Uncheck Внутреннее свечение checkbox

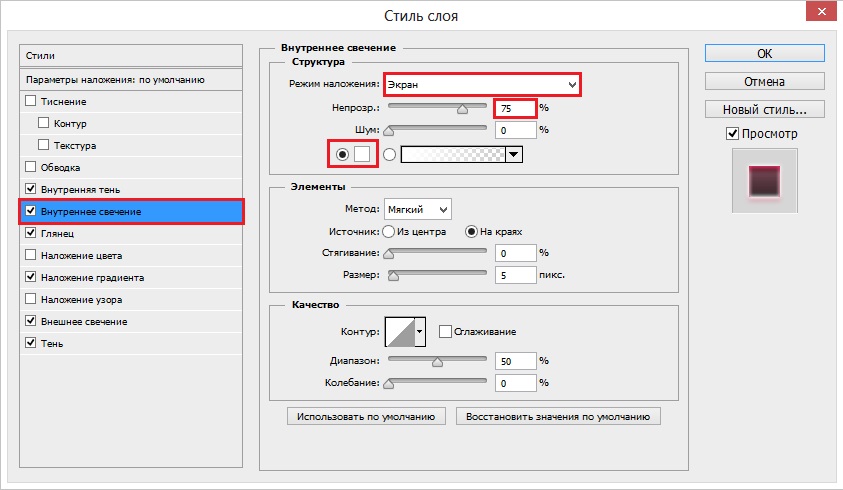(31, 211)
